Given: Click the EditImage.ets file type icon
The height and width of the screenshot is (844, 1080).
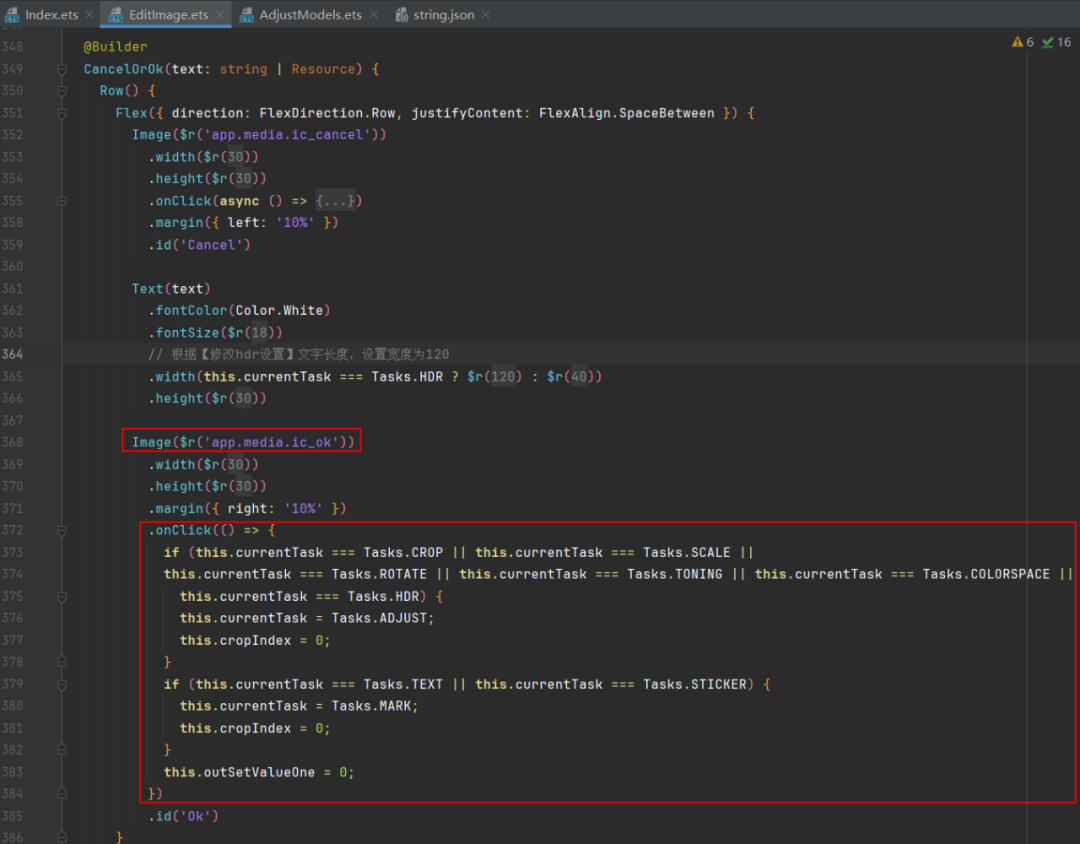Looking at the screenshot, I should point(116,15).
